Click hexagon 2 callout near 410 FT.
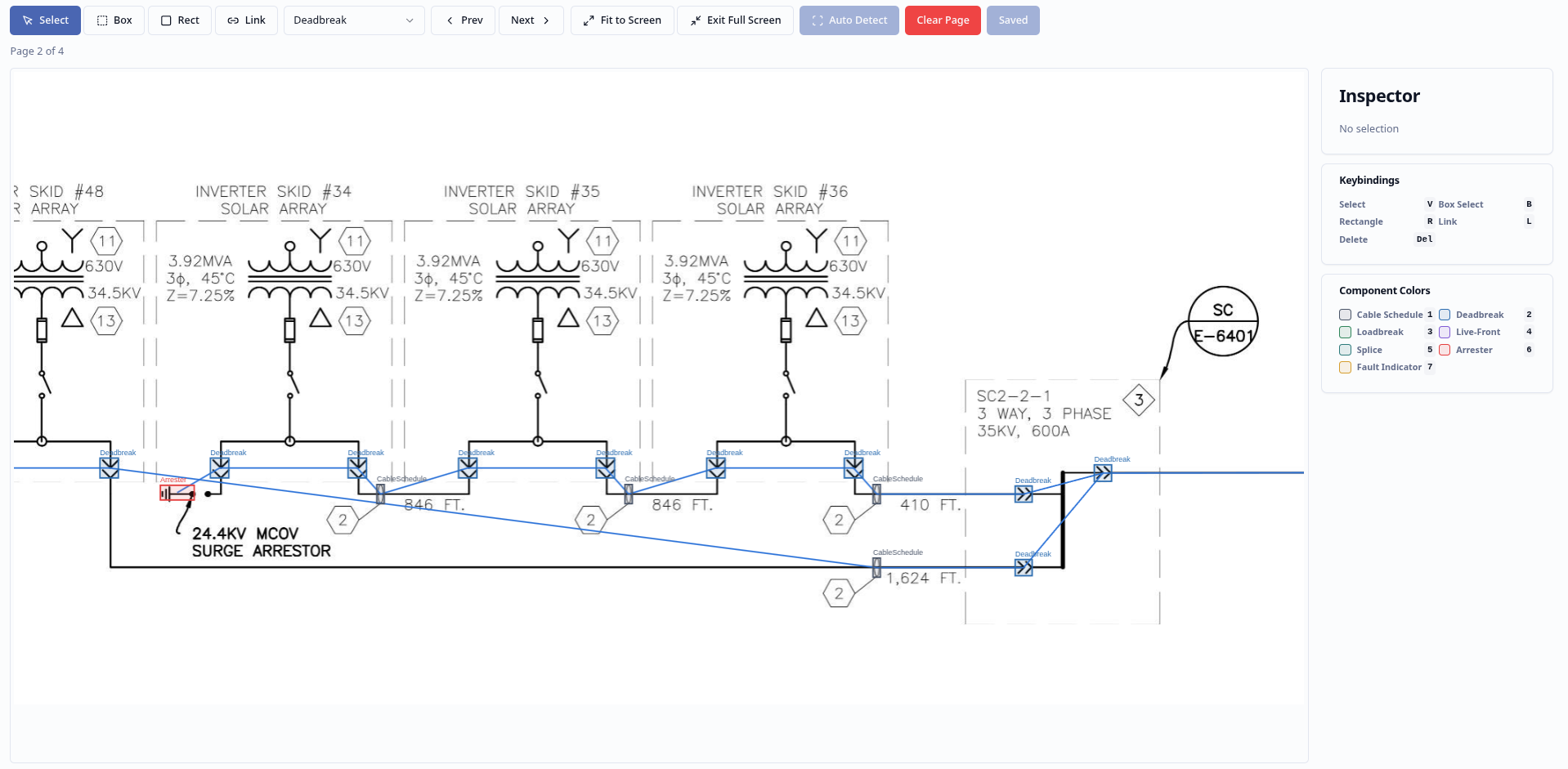 (839, 520)
